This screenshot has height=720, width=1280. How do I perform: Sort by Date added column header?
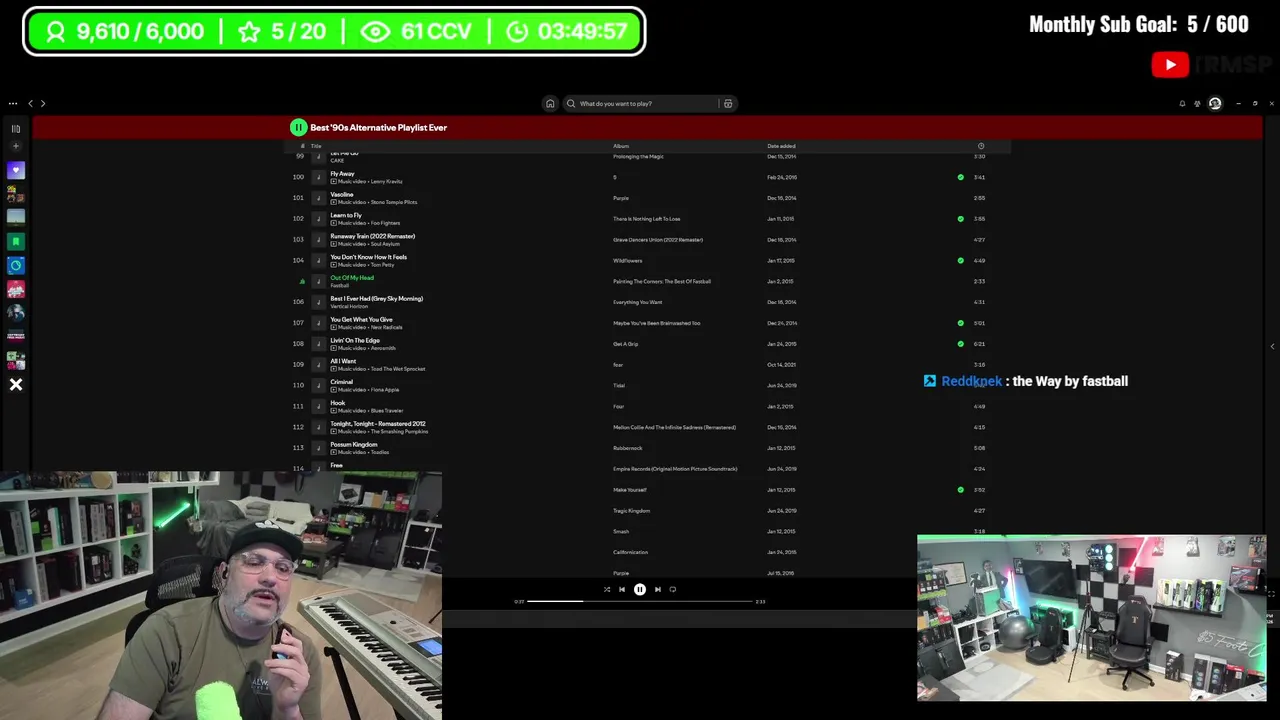[781, 146]
